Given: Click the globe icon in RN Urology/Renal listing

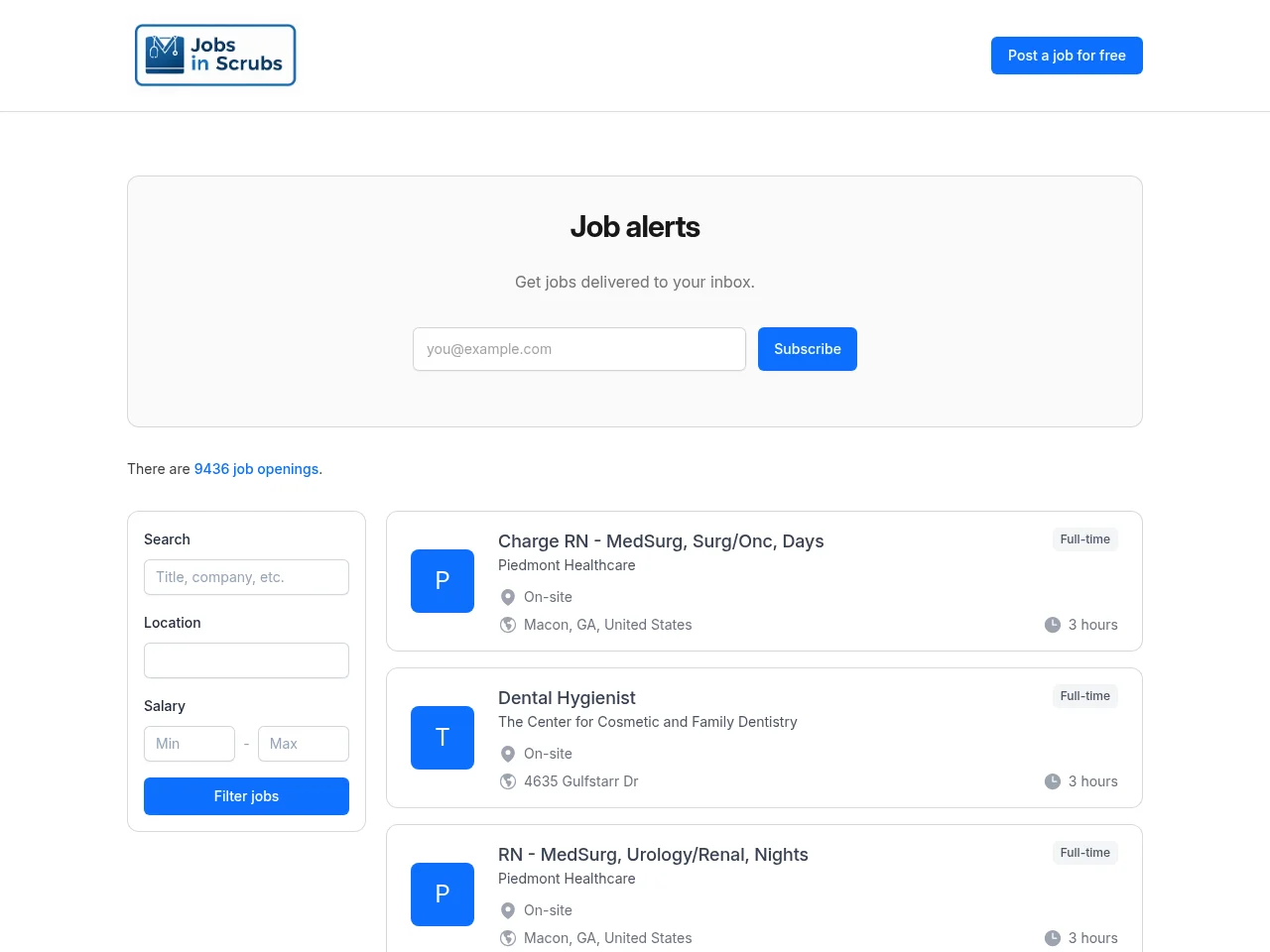Looking at the screenshot, I should pyautogui.click(x=508, y=938).
